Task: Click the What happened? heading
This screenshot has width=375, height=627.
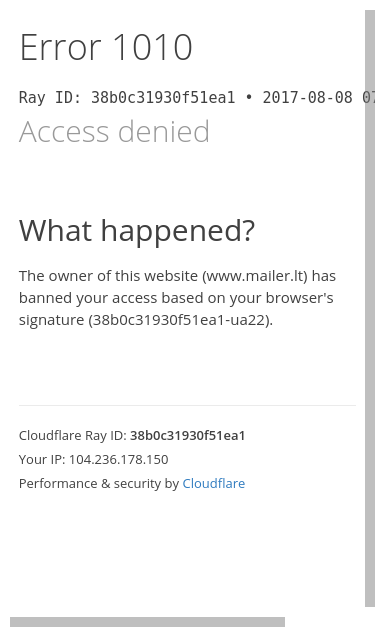Action: pyautogui.click(x=137, y=231)
